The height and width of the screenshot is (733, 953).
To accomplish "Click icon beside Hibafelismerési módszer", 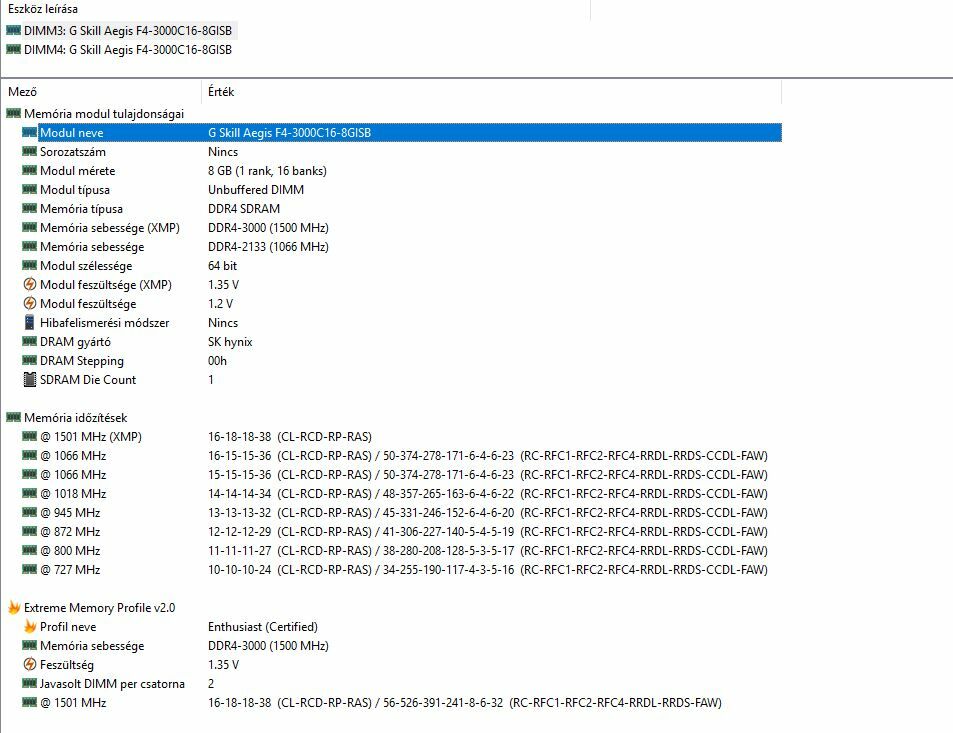I will click(29, 322).
